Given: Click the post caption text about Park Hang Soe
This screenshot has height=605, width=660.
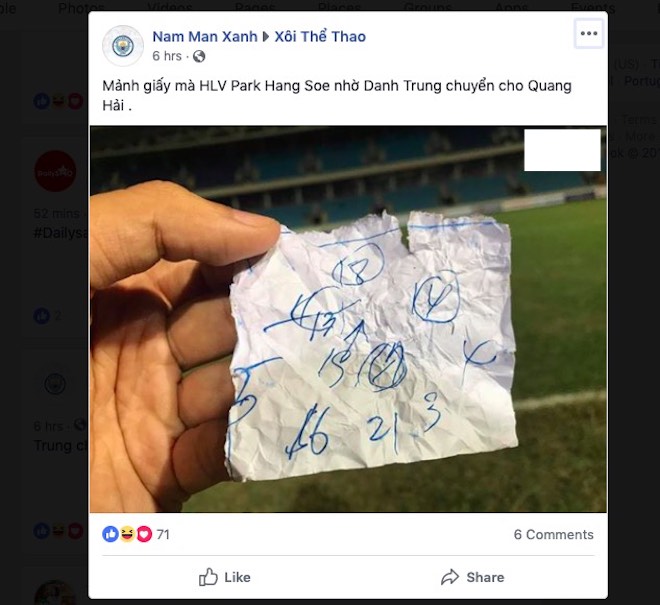Looking at the screenshot, I should click(x=337, y=96).
